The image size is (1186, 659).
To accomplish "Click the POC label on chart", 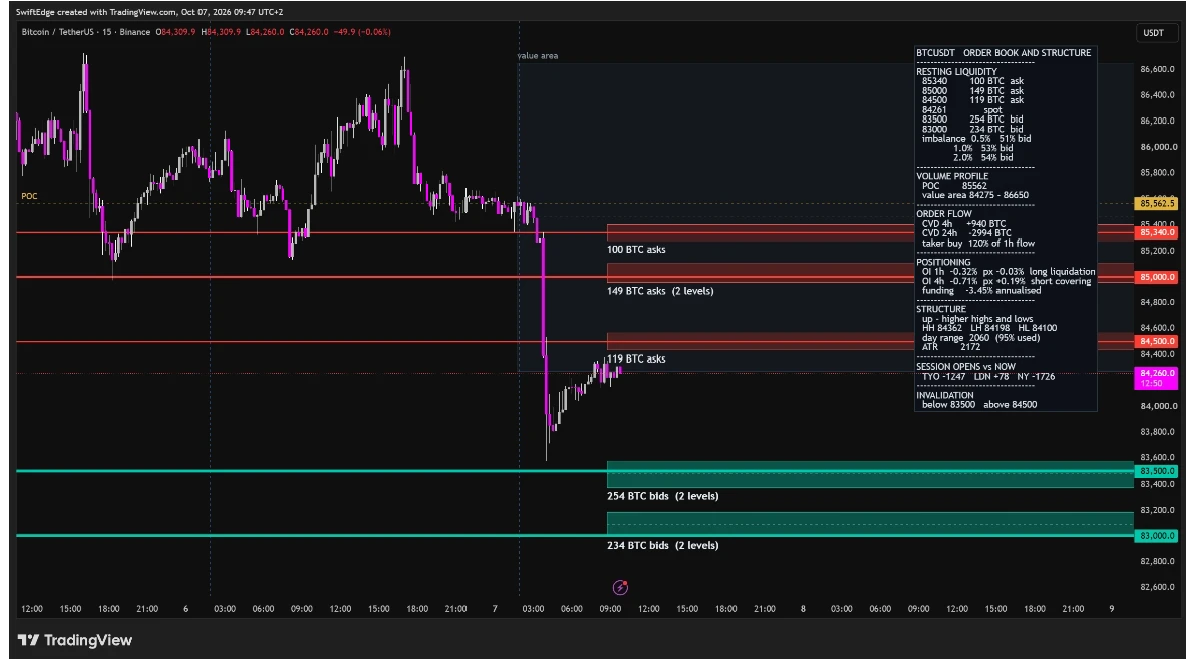I will tap(29, 196).
